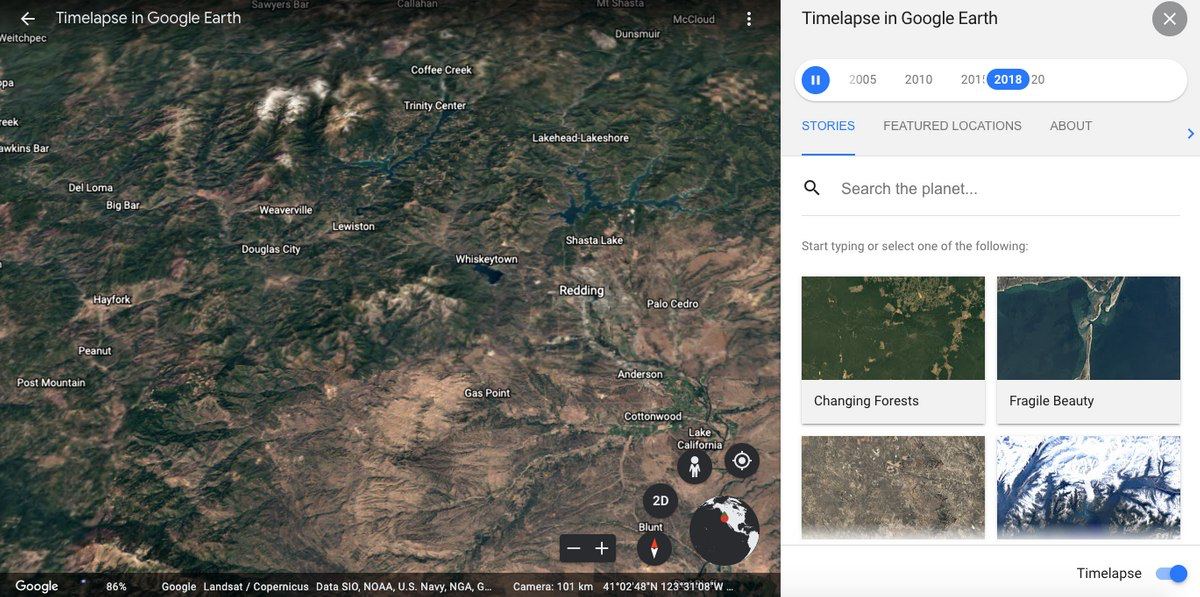Viewport: 1200px width, 597px height.
Task: Jump to year 2005 on timeline
Action: pyautogui.click(x=862, y=80)
